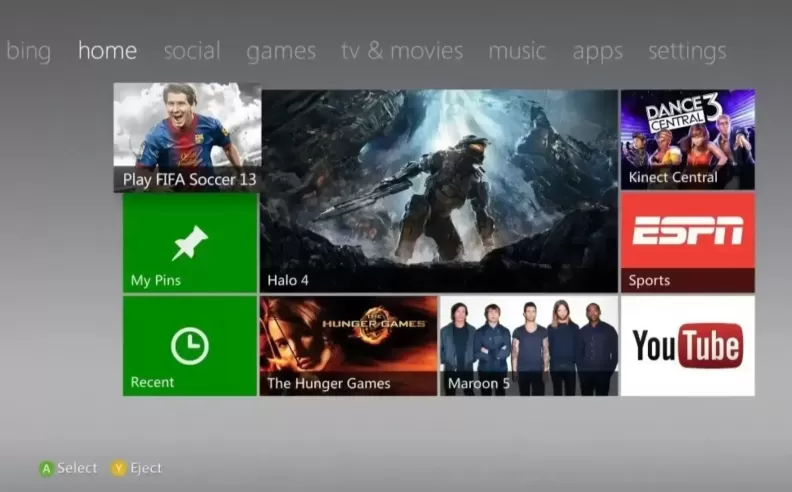Switch to the social tab
Screen dimensions: 792x492
tap(192, 51)
